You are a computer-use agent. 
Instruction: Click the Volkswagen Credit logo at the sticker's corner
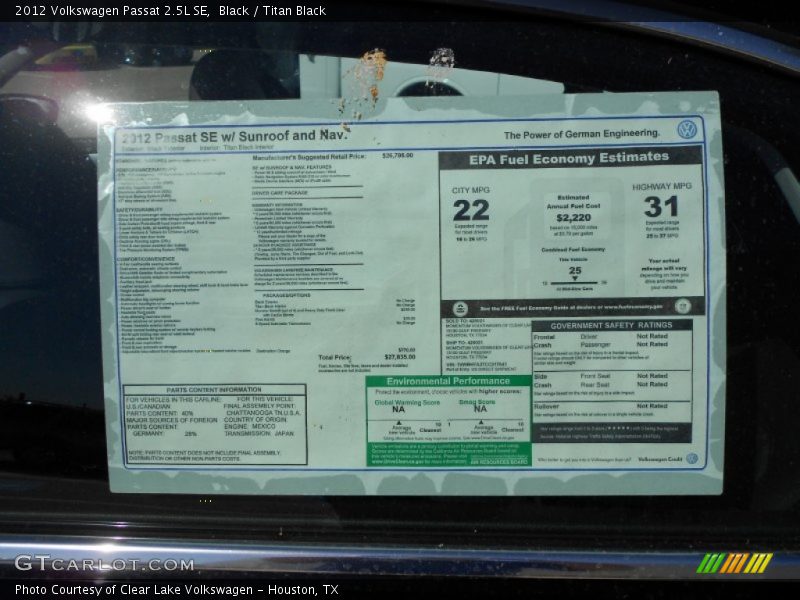pos(692,458)
